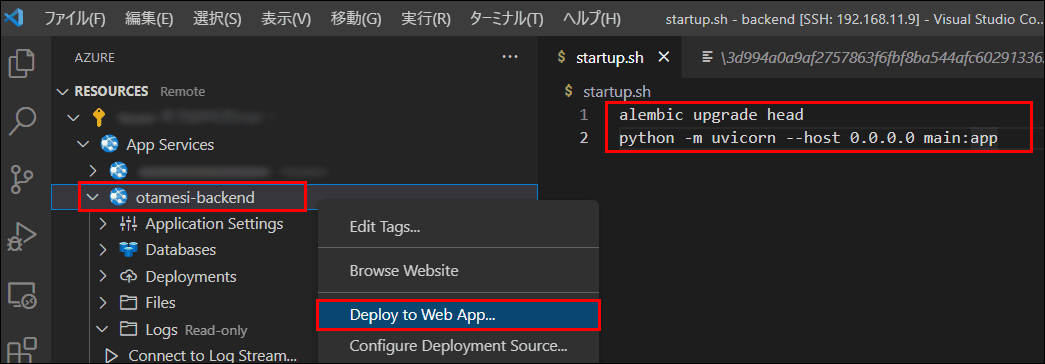Screen dimensions: 1045x364
Task: Click the shell icon in startup.sh breadcrumb
Action: [x=568, y=90]
